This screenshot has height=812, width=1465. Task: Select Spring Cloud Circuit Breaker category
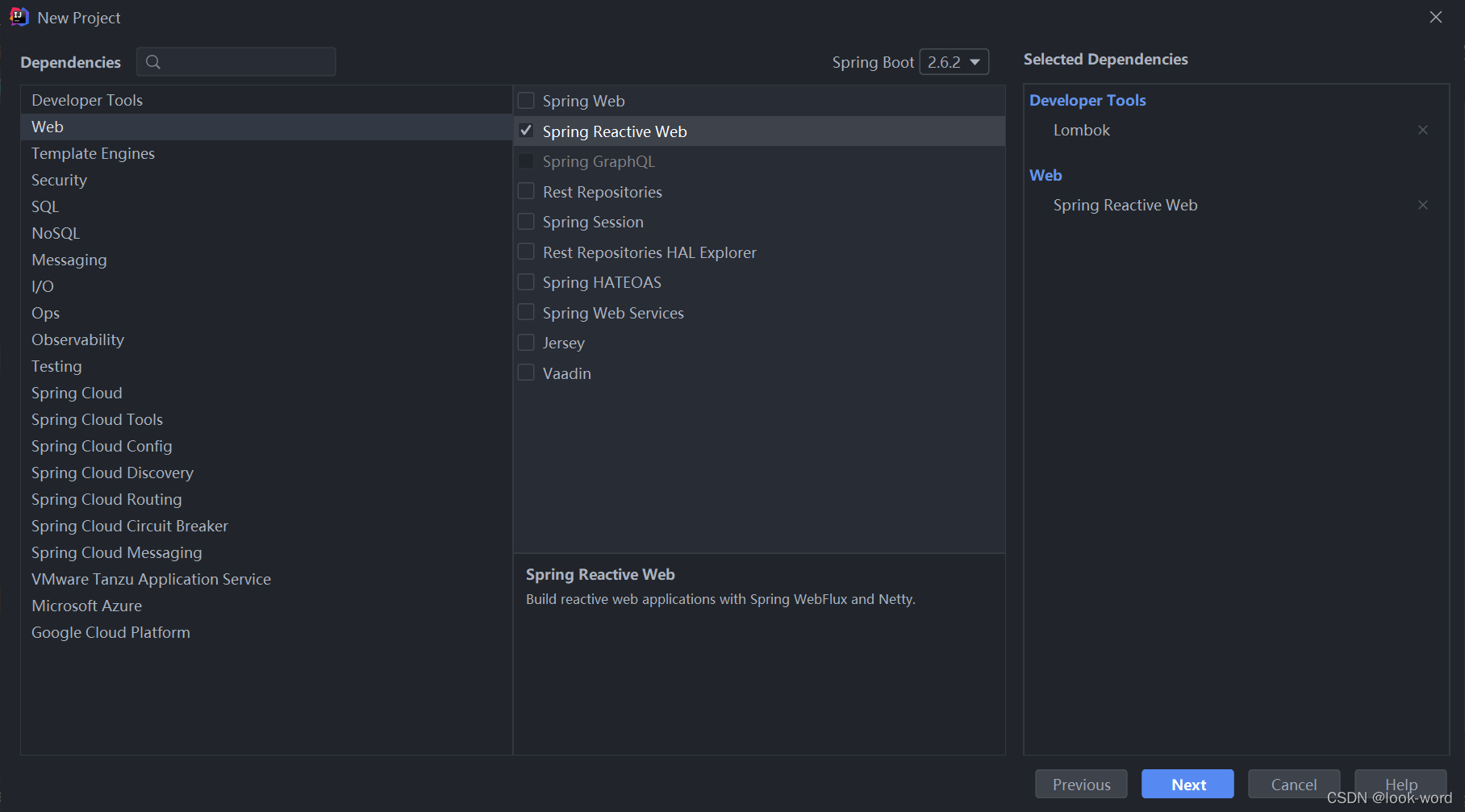(266, 526)
